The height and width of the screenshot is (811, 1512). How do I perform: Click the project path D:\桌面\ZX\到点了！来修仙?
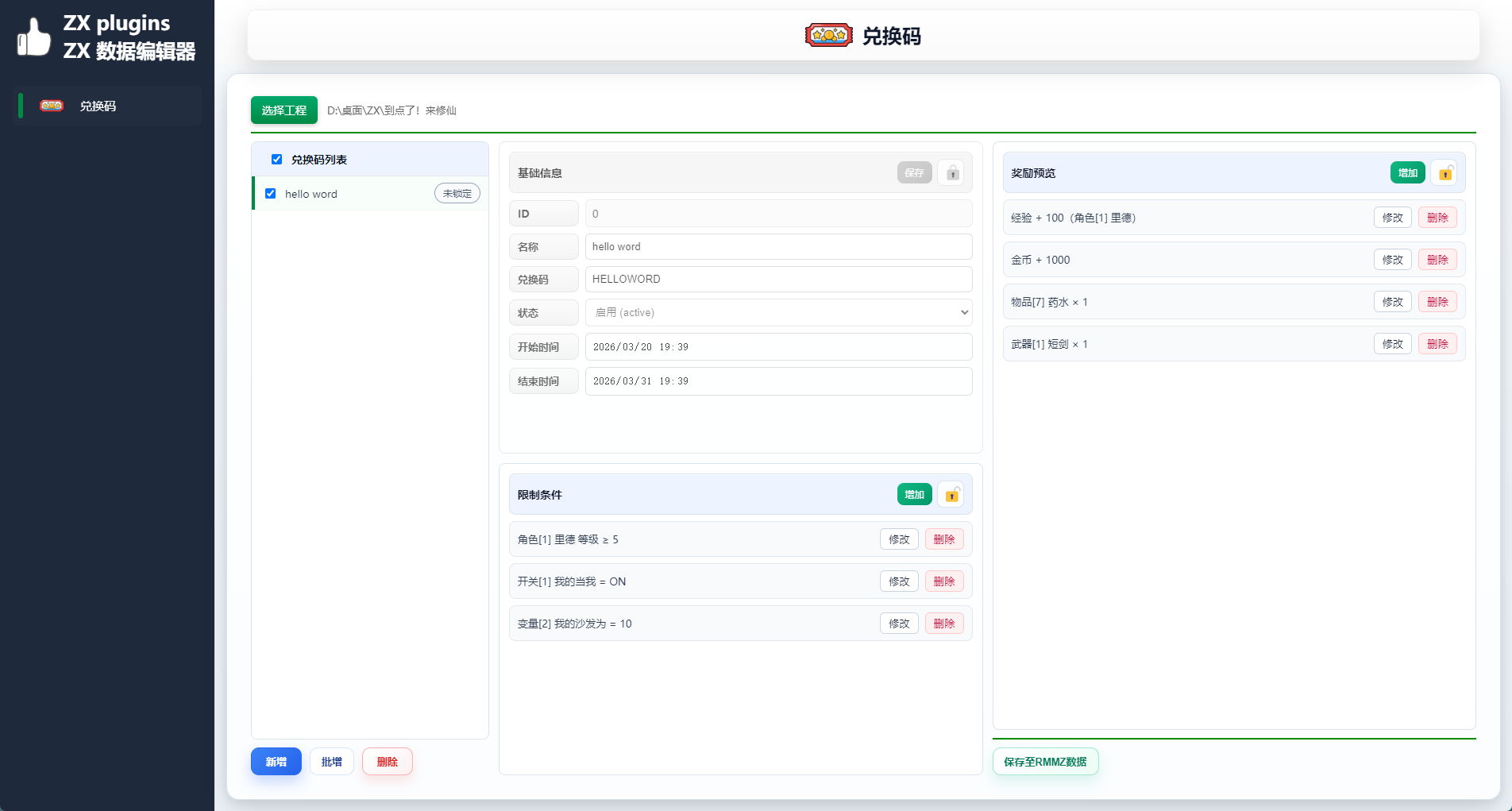tap(391, 110)
